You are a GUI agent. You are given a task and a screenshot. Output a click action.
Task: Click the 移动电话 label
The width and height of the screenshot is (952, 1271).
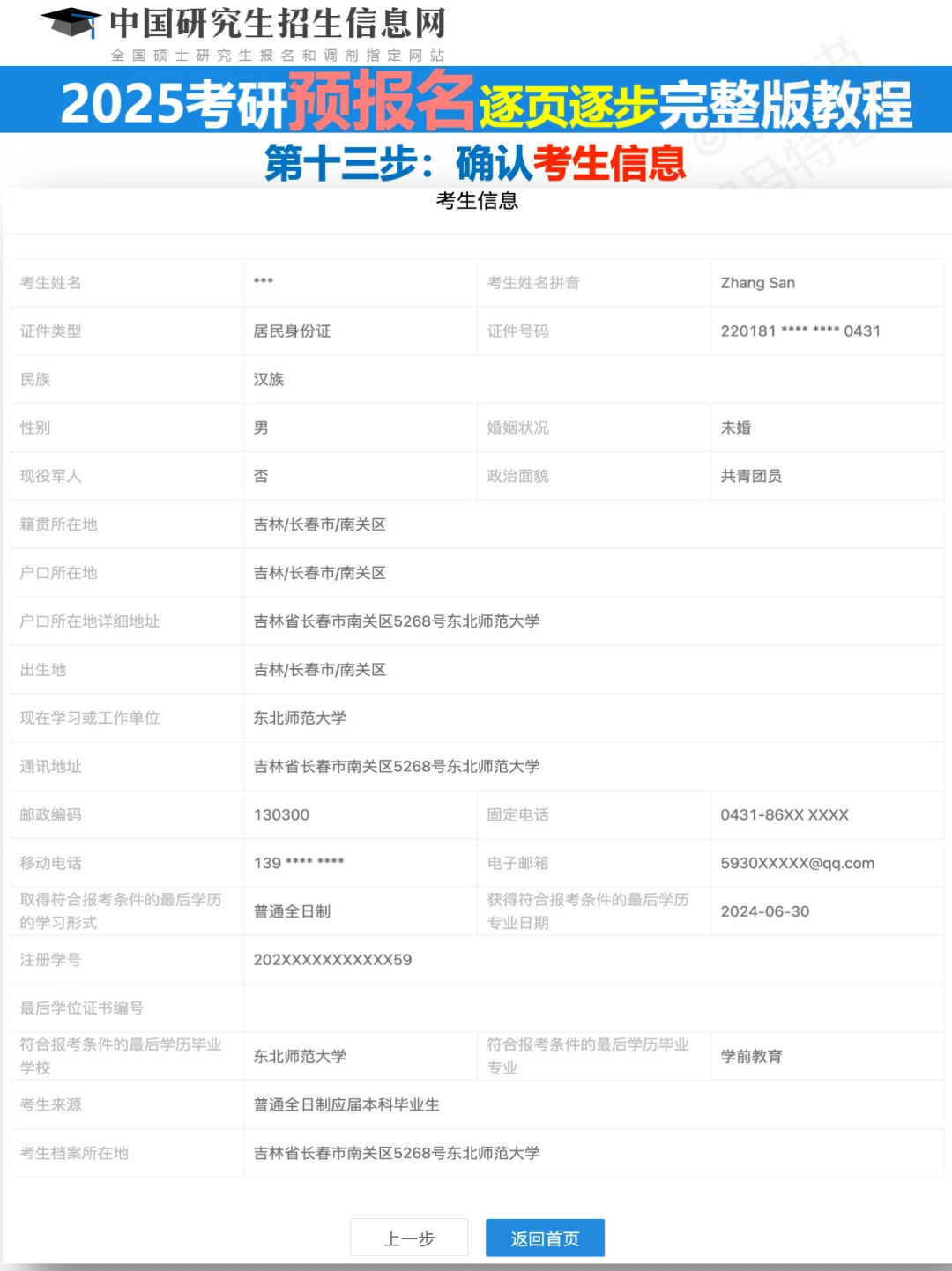pos(50,863)
